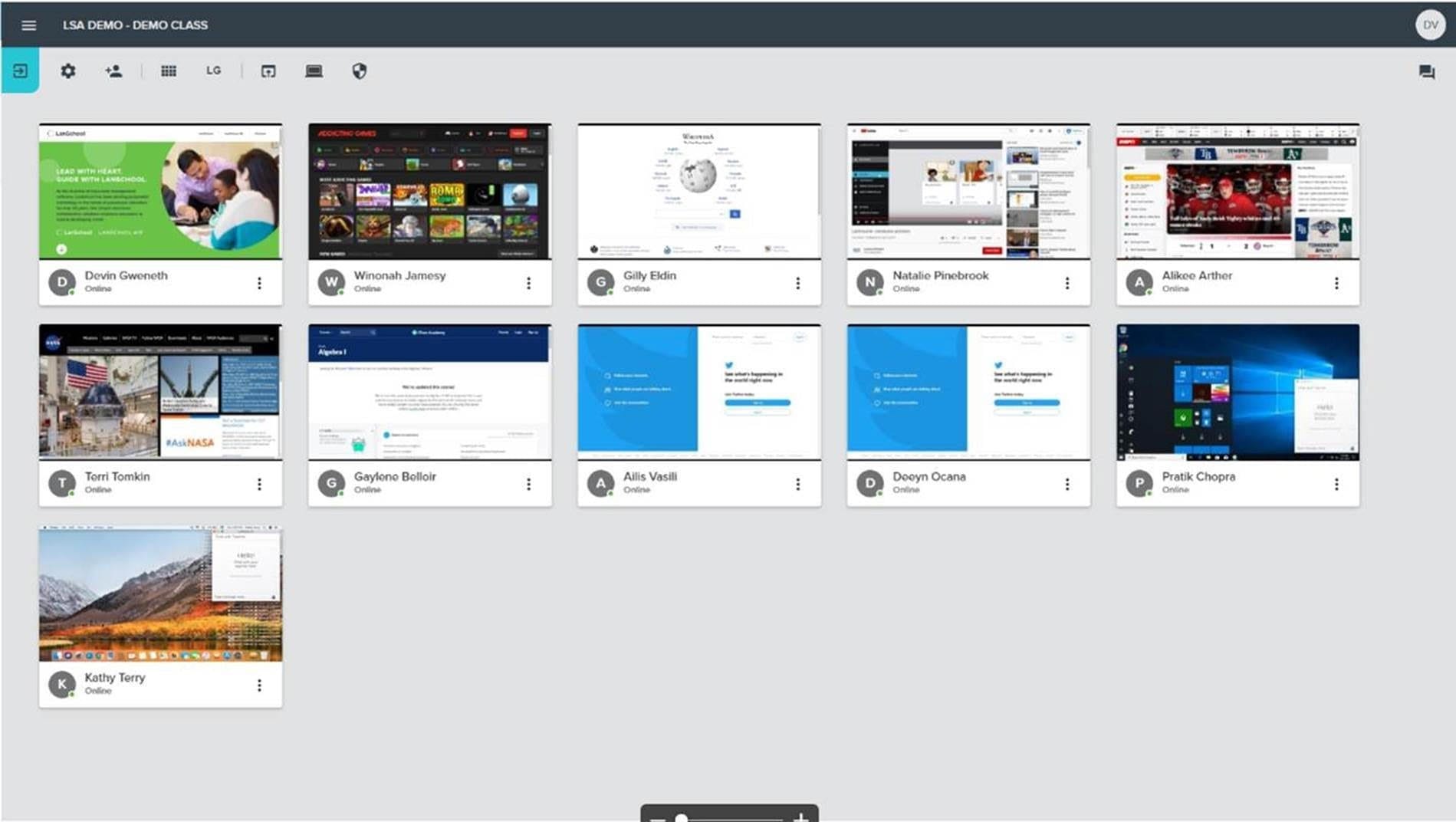
Task: Click the LG toolbar button
Action: 213,71
